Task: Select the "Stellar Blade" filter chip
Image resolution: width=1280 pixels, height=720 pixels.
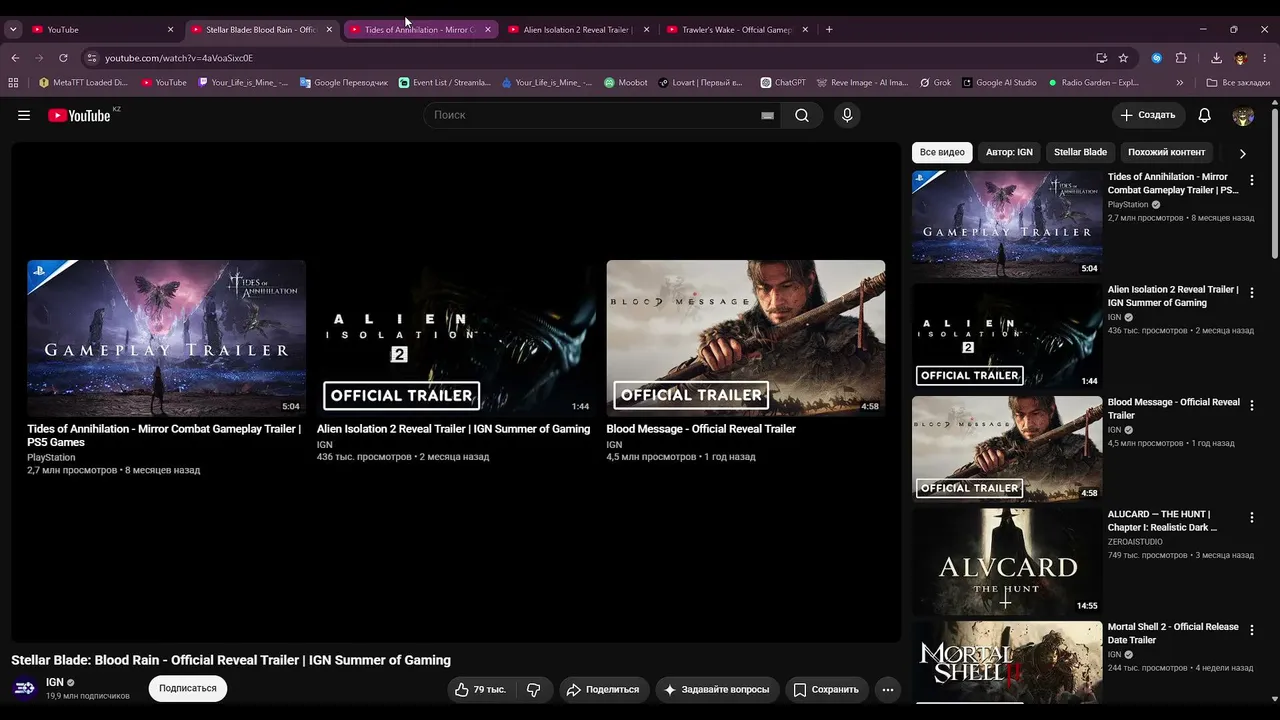Action: [x=1080, y=153]
